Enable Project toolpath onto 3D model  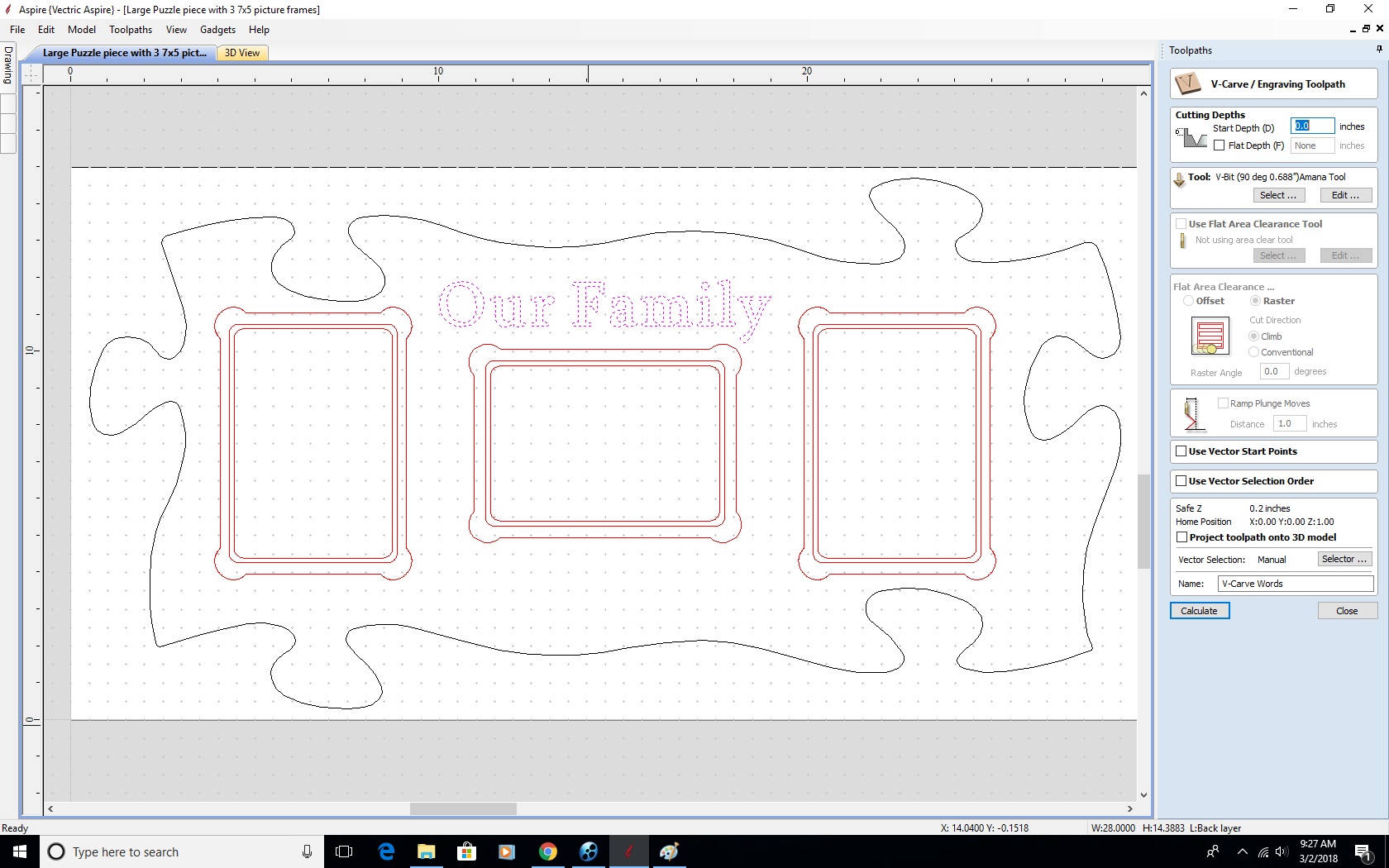tap(1181, 537)
